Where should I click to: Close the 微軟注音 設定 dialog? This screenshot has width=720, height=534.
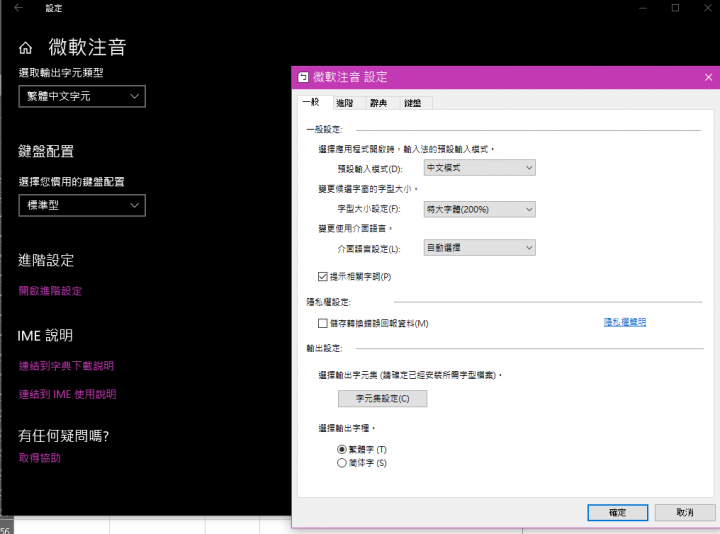coord(708,77)
